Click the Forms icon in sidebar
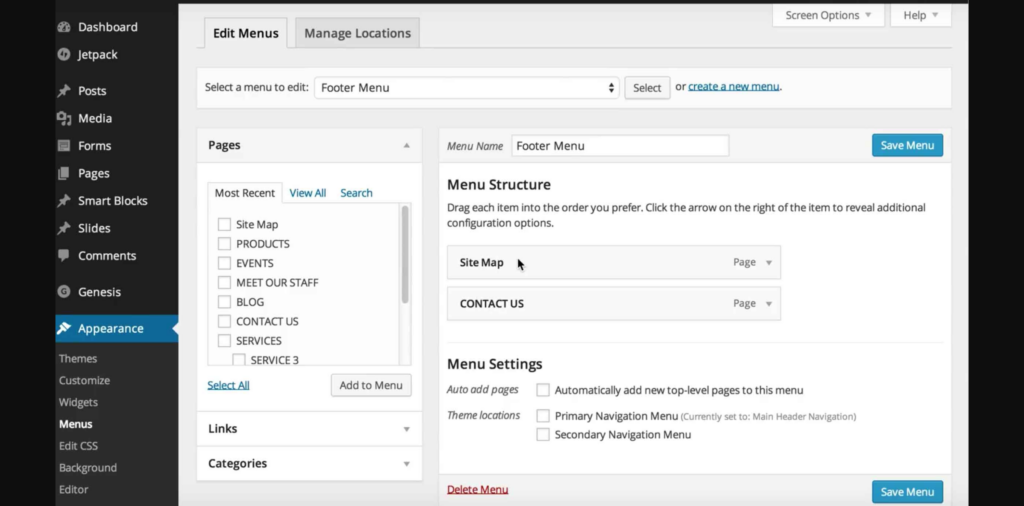 pyautogui.click(x=64, y=146)
